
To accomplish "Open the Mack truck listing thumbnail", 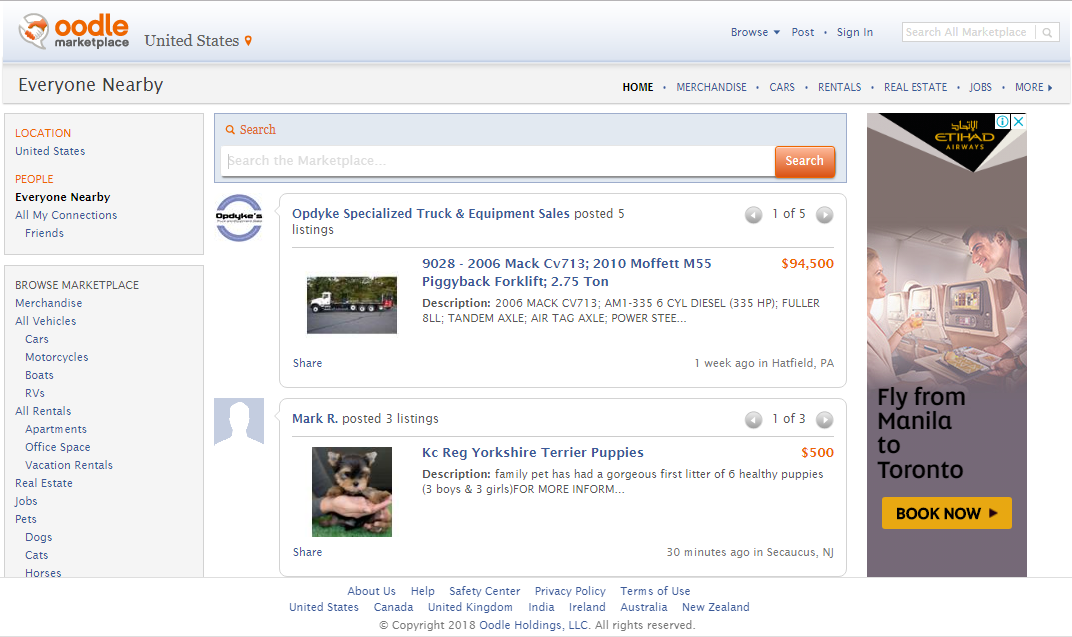I will (351, 305).
